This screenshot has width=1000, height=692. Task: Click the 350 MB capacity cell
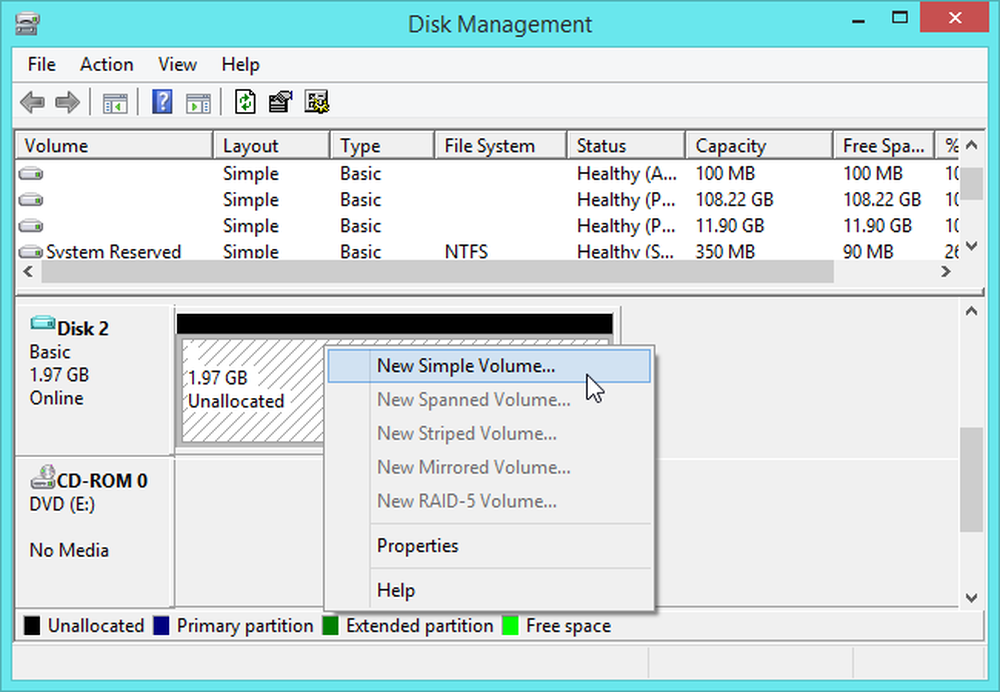point(724,252)
